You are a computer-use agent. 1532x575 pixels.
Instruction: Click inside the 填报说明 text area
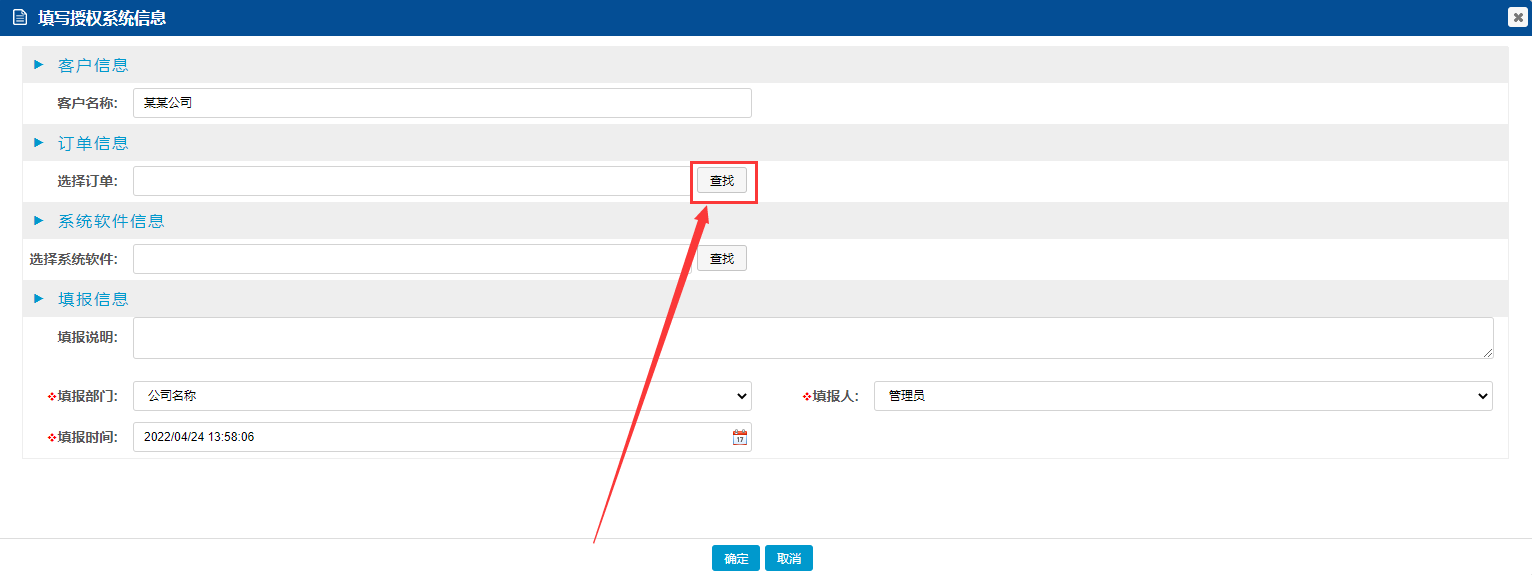pyautogui.click(x=812, y=338)
